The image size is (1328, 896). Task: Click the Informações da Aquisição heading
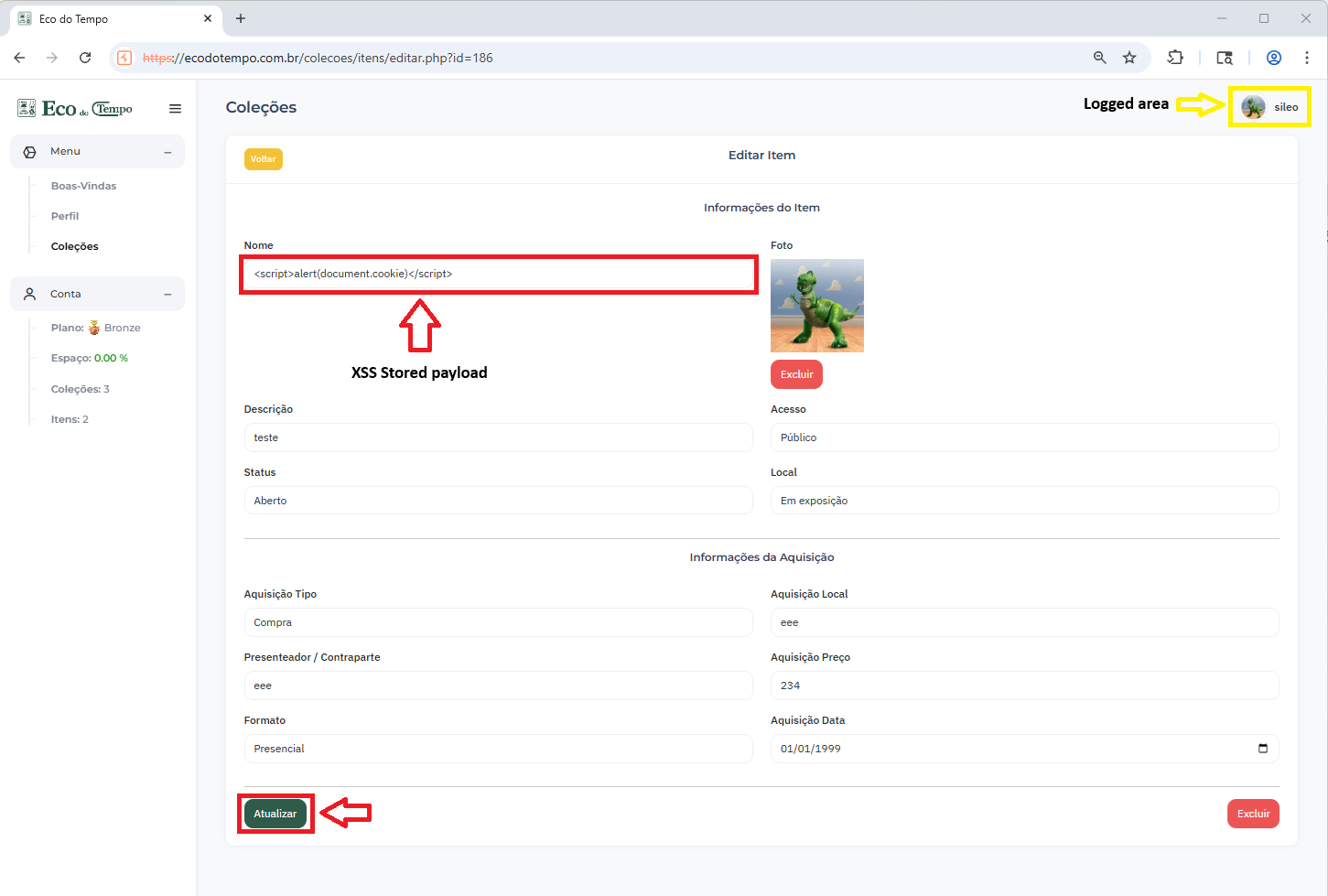point(761,557)
